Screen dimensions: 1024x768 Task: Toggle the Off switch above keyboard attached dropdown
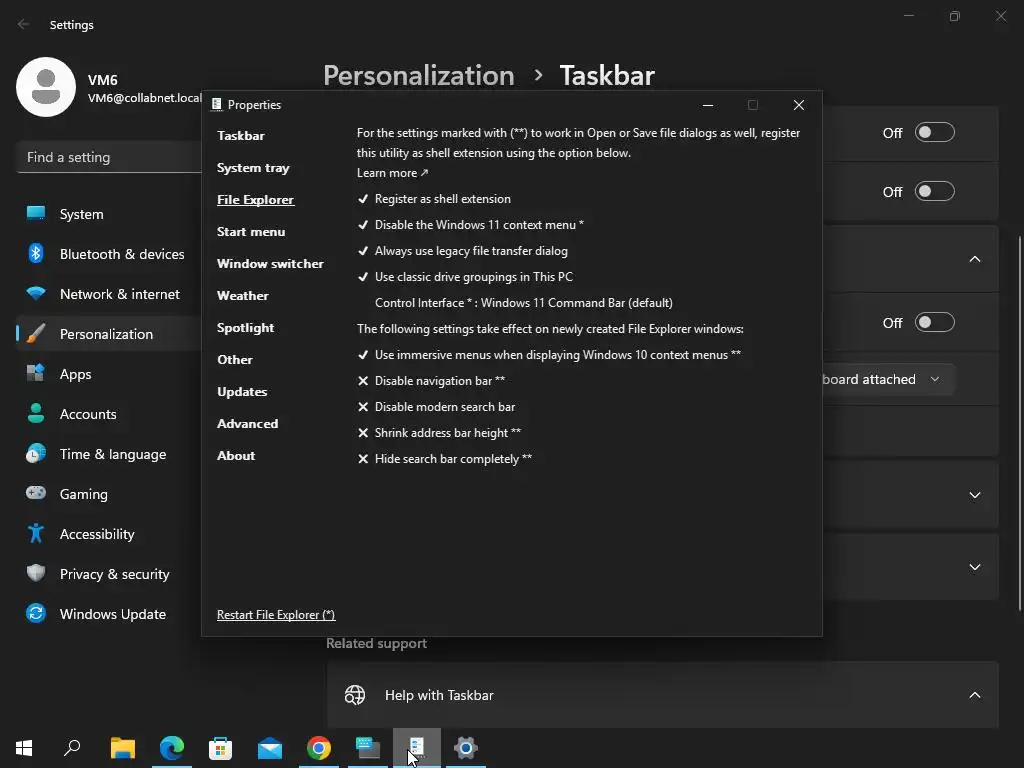point(935,323)
